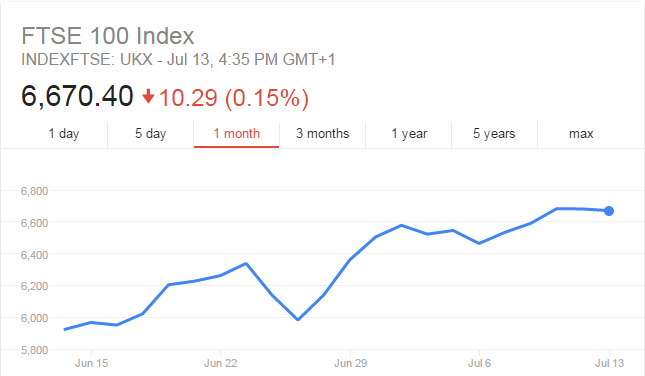
Task: Click the 10.29 (0.15%) change text
Action: click(234, 98)
